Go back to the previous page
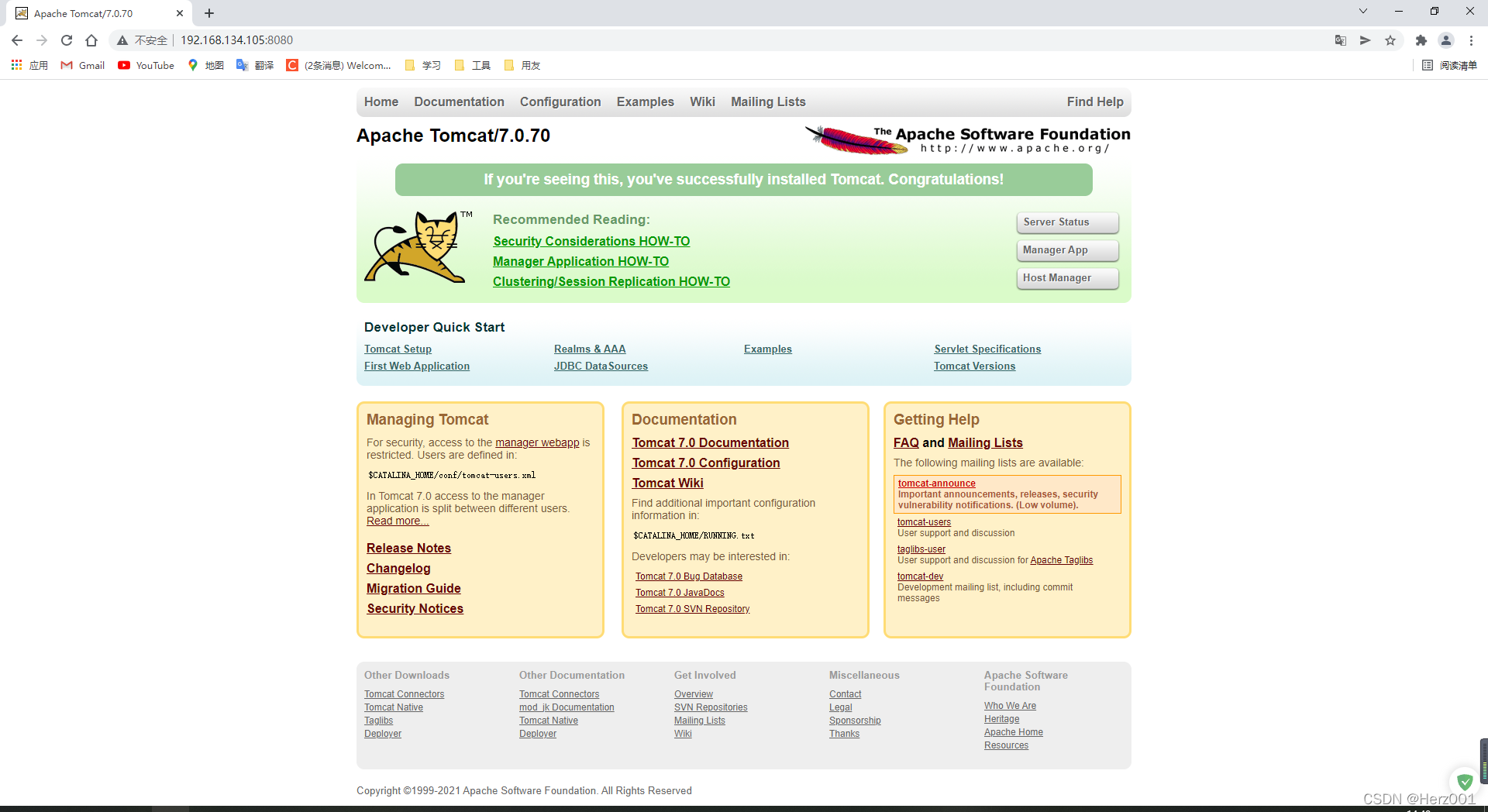The width and height of the screenshot is (1488, 812). click(x=17, y=40)
